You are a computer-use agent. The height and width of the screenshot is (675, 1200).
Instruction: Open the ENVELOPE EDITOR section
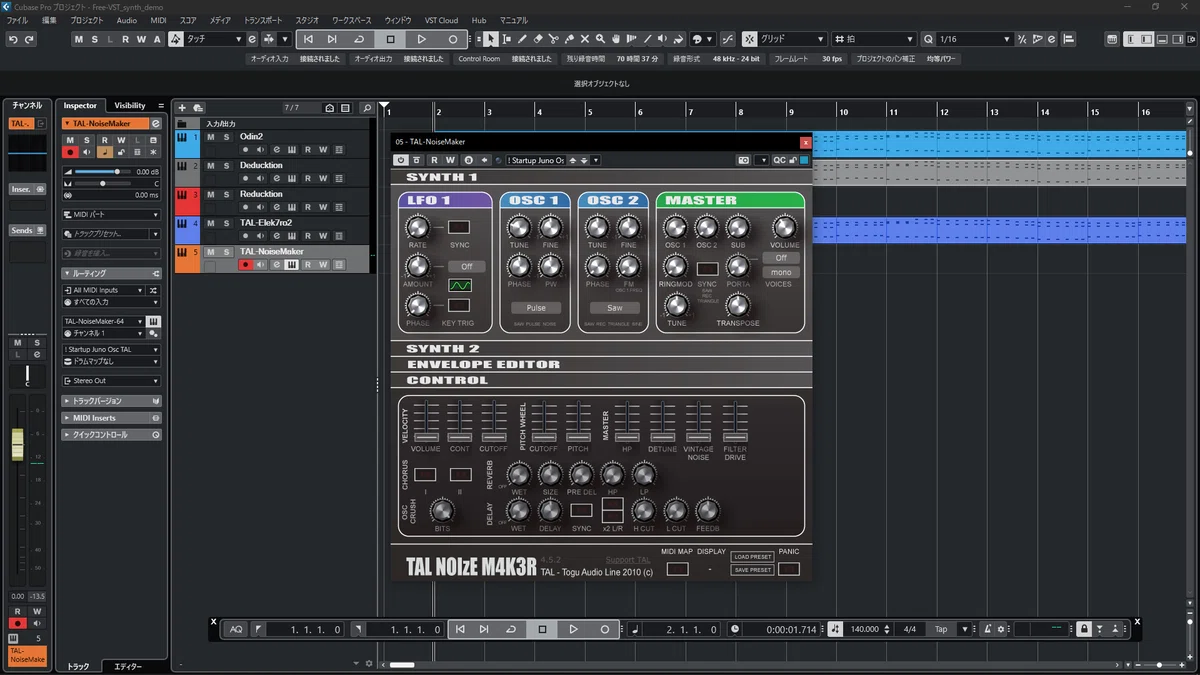click(482, 364)
